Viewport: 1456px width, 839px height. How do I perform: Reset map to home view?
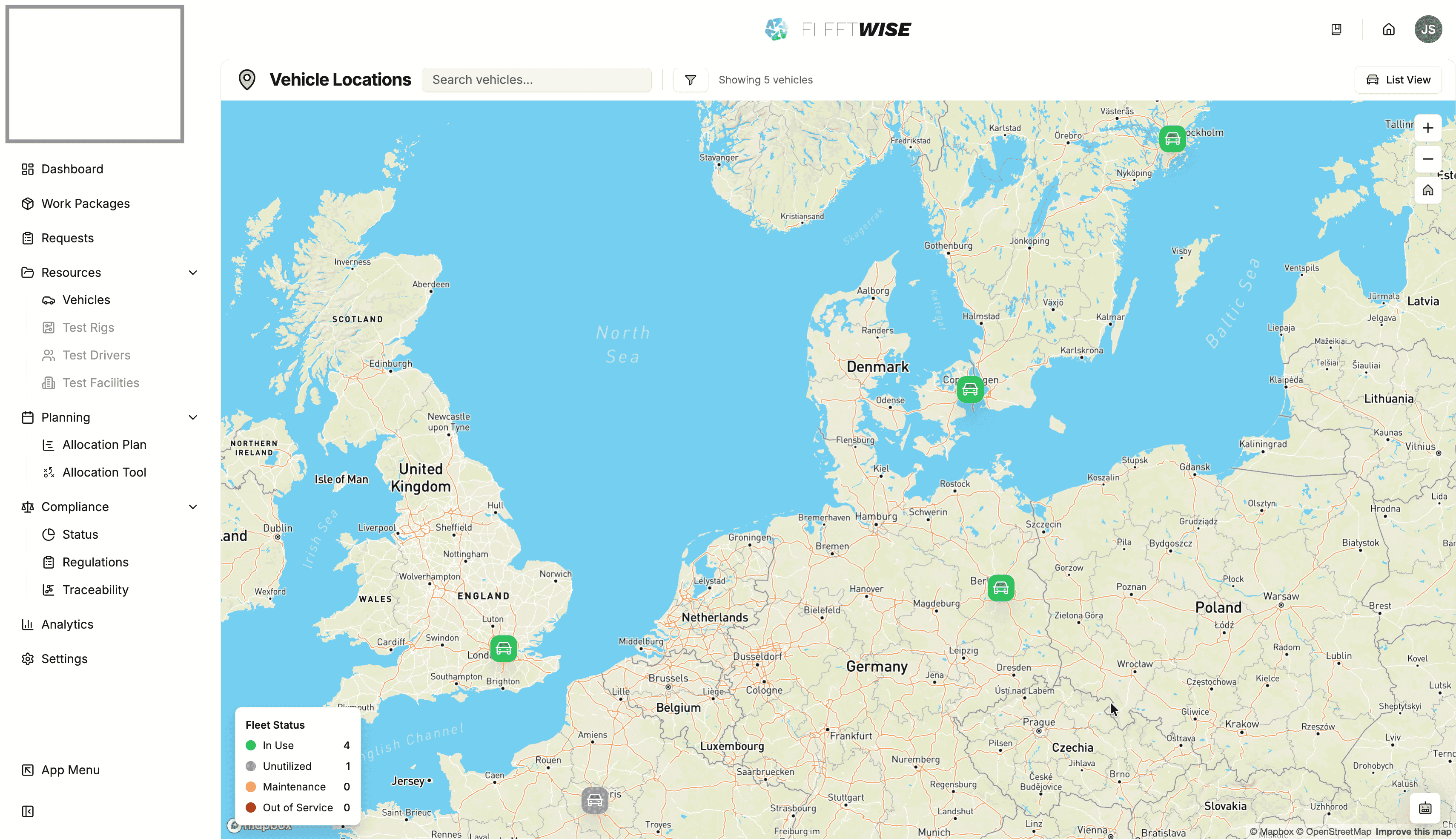click(1427, 190)
